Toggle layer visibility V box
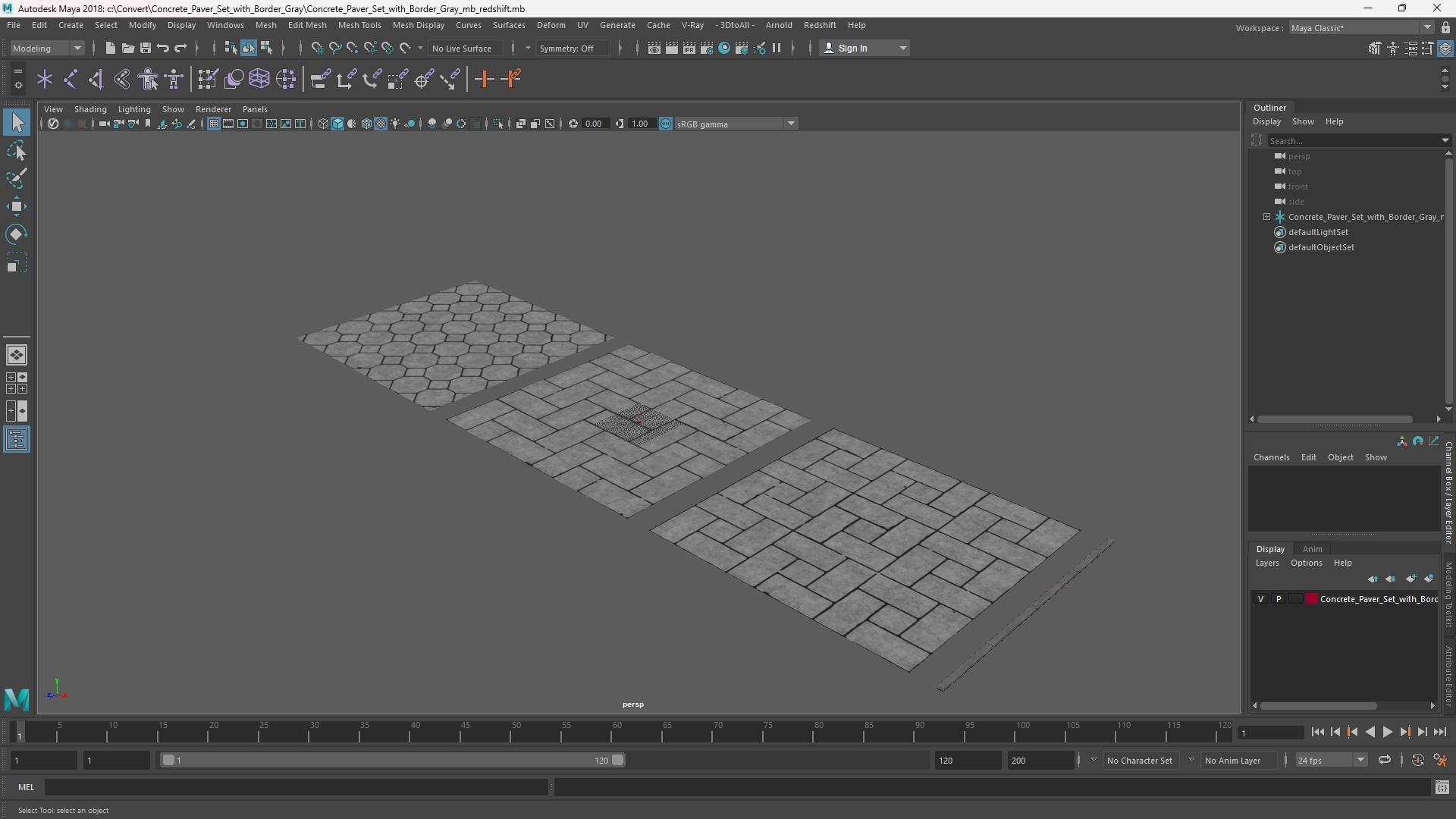Viewport: 1456px width, 819px height. 1261,599
